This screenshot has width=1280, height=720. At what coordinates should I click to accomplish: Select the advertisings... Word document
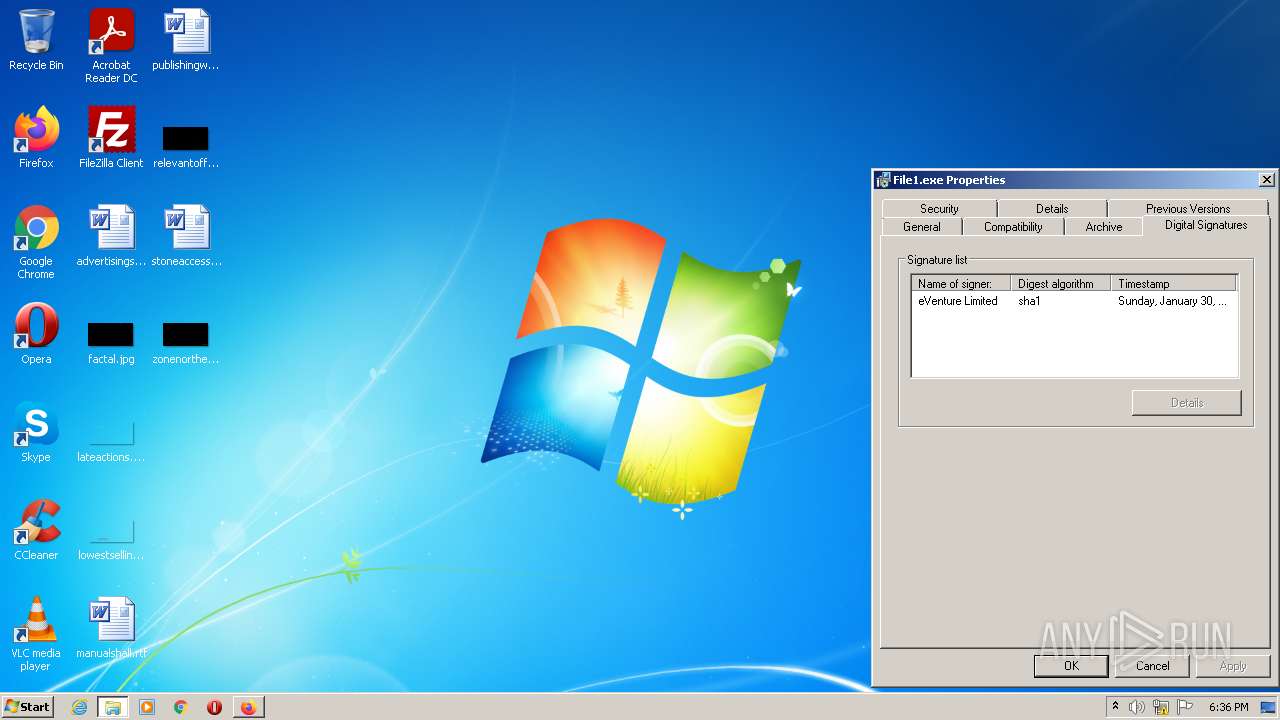(x=111, y=236)
